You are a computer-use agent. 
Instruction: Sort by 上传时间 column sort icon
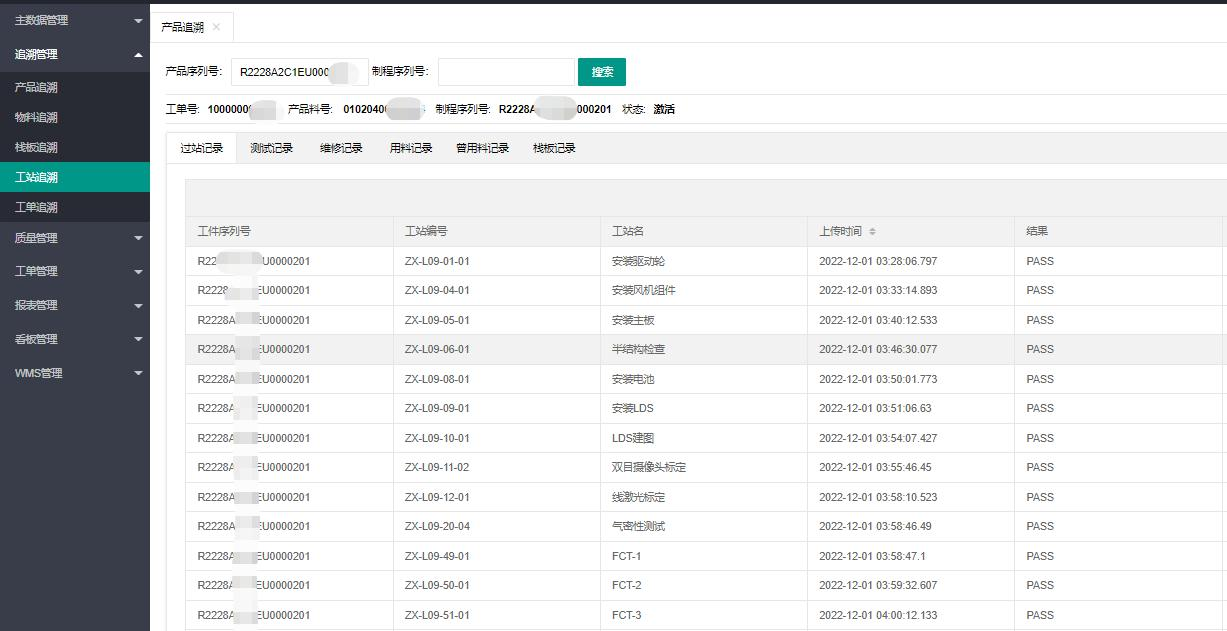[872, 232]
